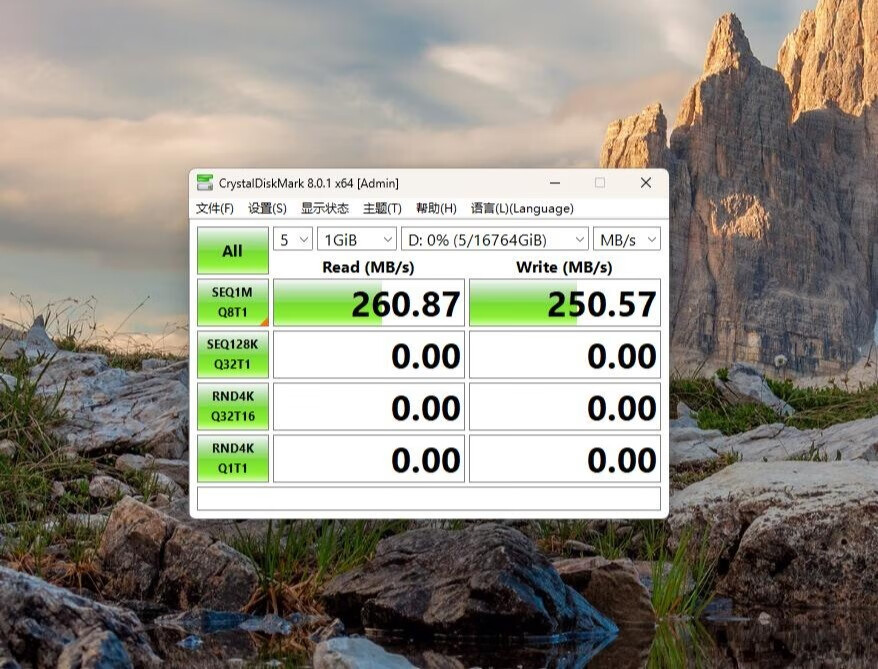Click the SEQ128K Q32T1 read value 0.00

369,354
